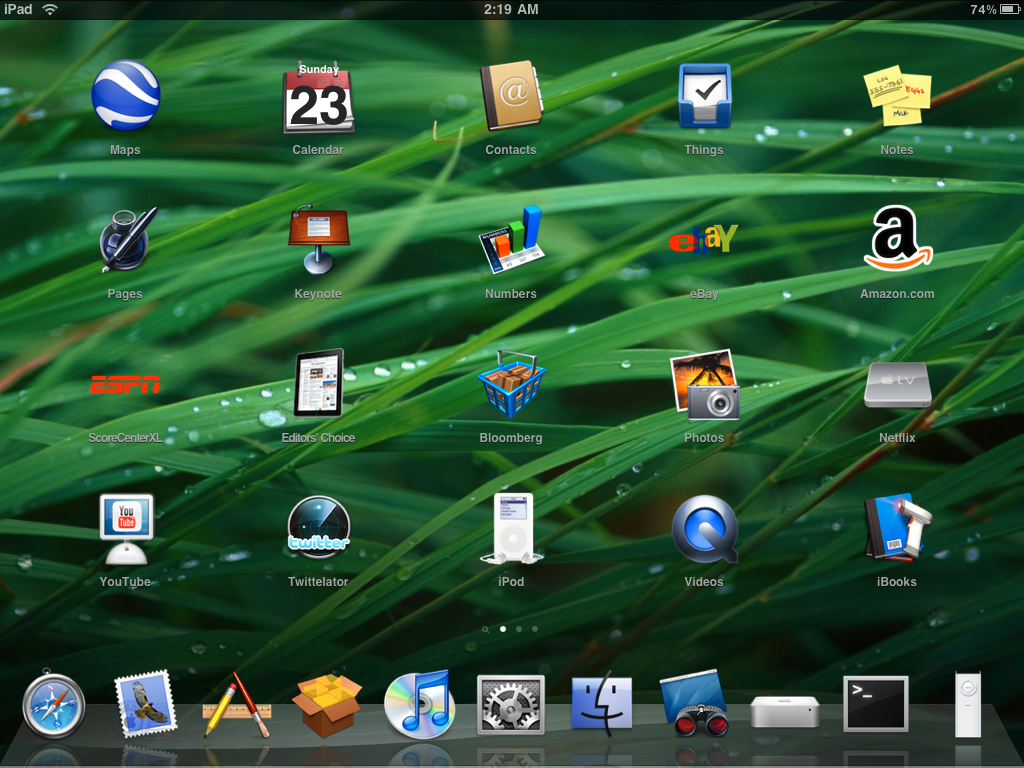Open the Bloomberg shopping basket icon
Viewport: 1024px width, 768px height.
tap(511, 384)
